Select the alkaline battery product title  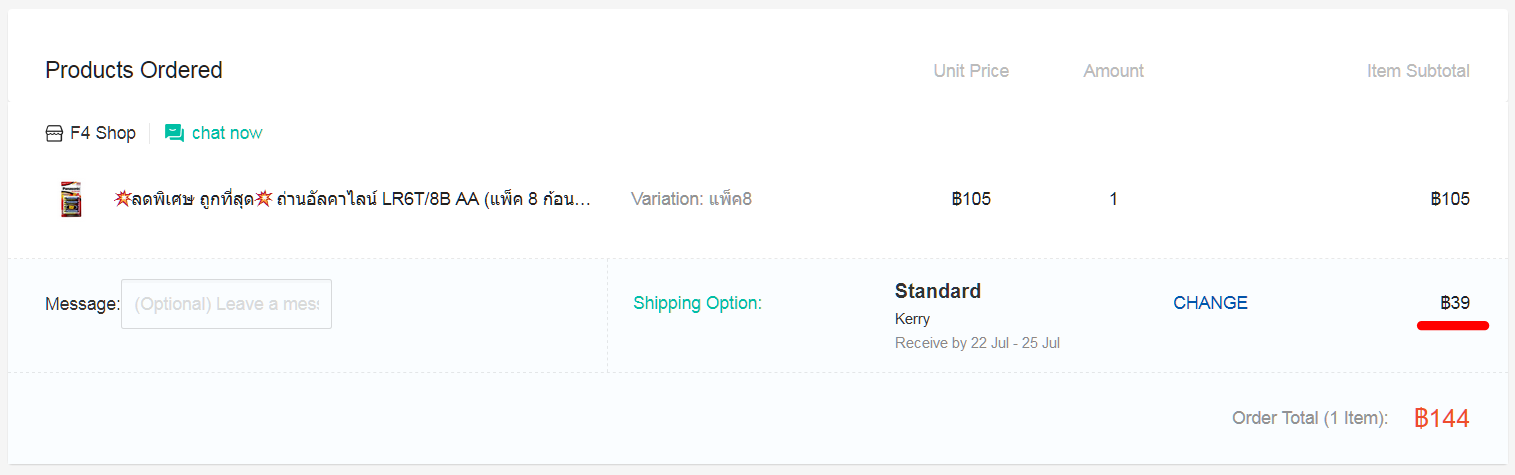[x=352, y=199]
